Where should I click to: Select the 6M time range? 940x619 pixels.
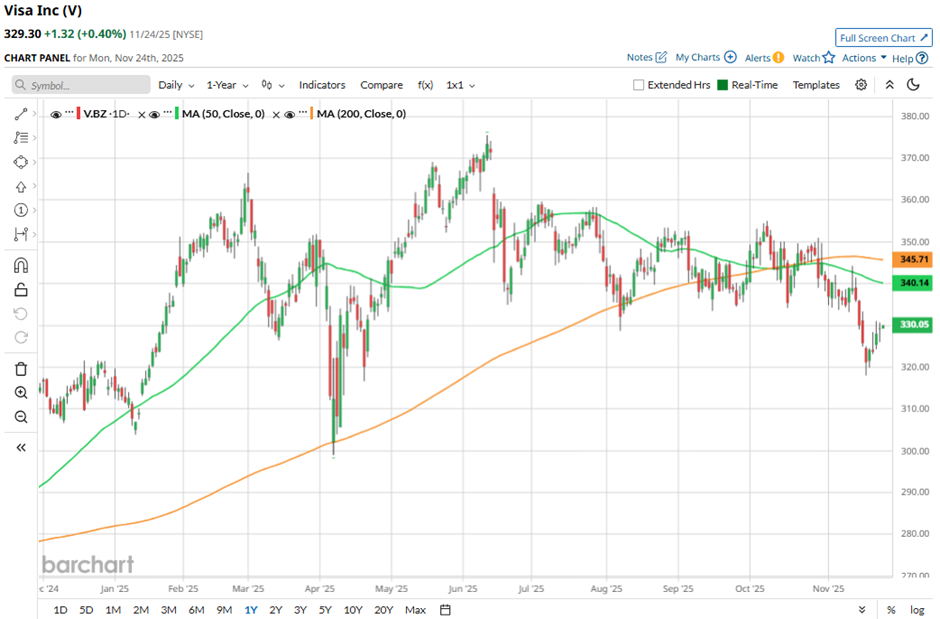(197, 609)
